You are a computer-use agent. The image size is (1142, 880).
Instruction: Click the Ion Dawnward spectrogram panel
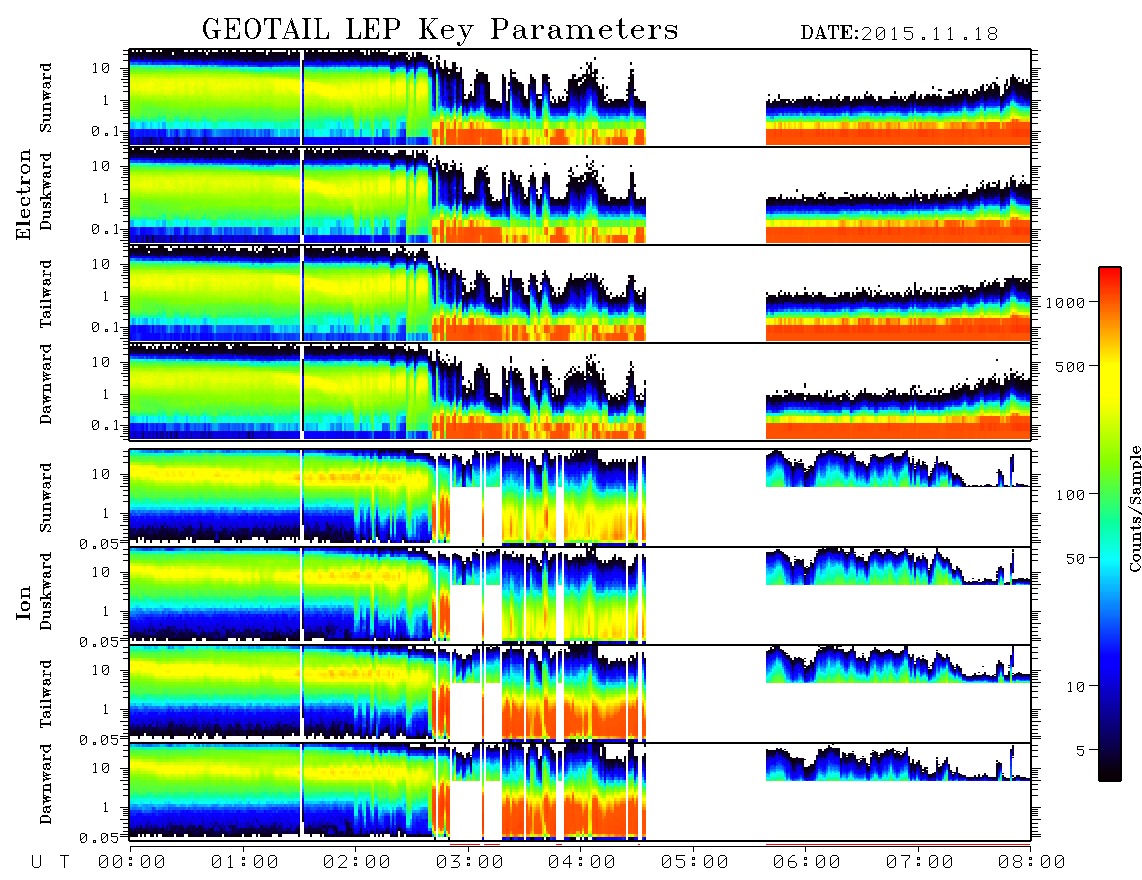(580, 791)
